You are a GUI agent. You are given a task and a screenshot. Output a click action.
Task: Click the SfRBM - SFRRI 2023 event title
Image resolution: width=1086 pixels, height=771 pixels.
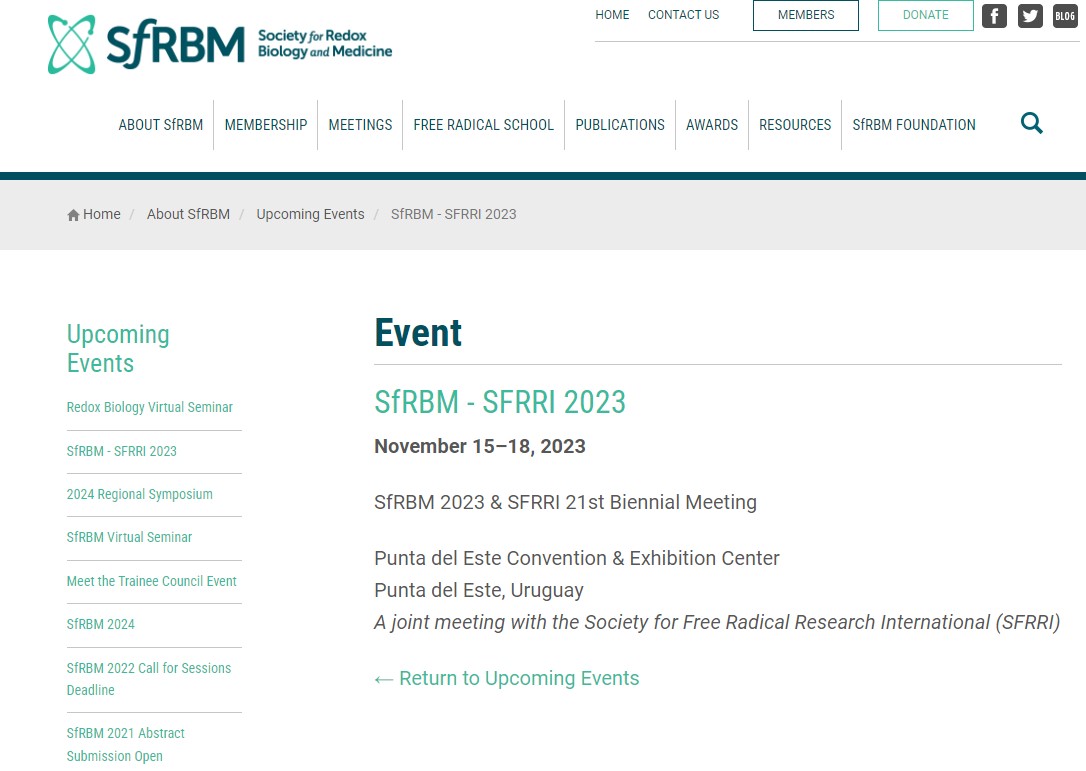pos(500,402)
